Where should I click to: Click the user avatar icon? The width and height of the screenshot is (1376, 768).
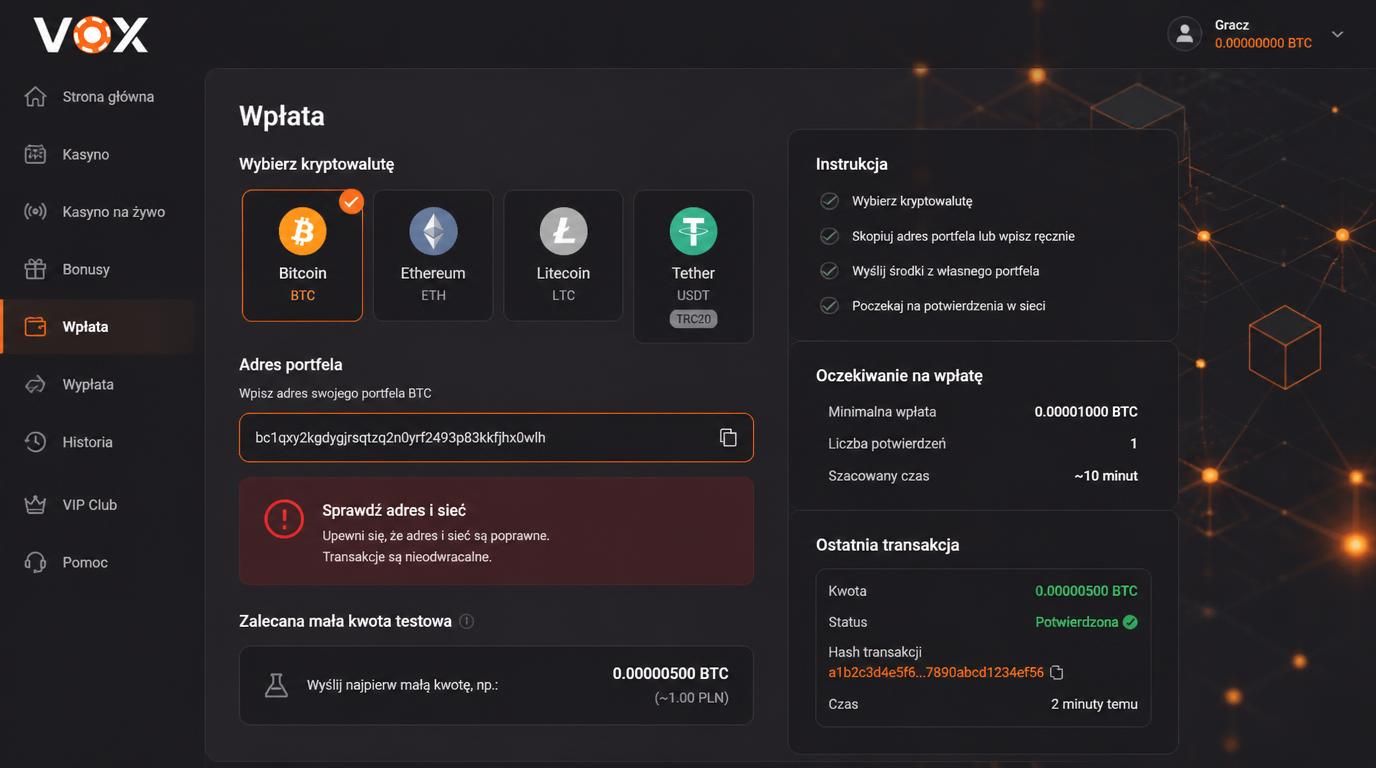tap(1185, 34)
